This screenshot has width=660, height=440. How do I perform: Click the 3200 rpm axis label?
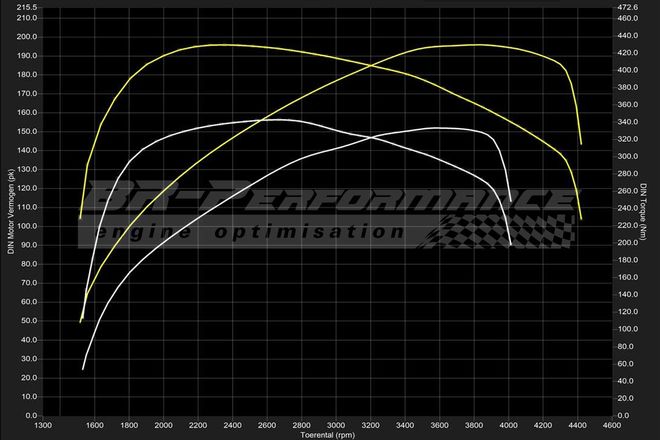[370, 426]
